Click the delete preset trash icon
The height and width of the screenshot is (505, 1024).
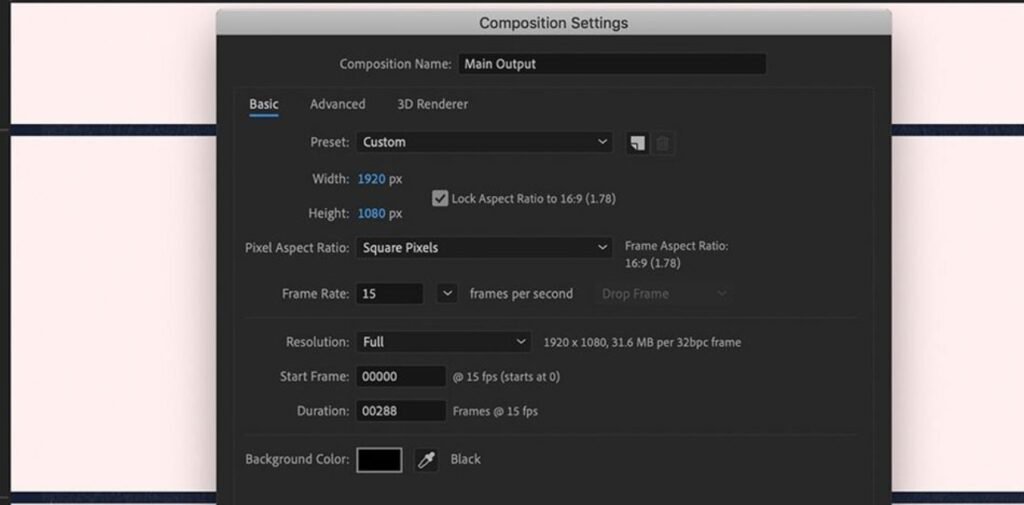pyautogui.click(x=662, y=143)
